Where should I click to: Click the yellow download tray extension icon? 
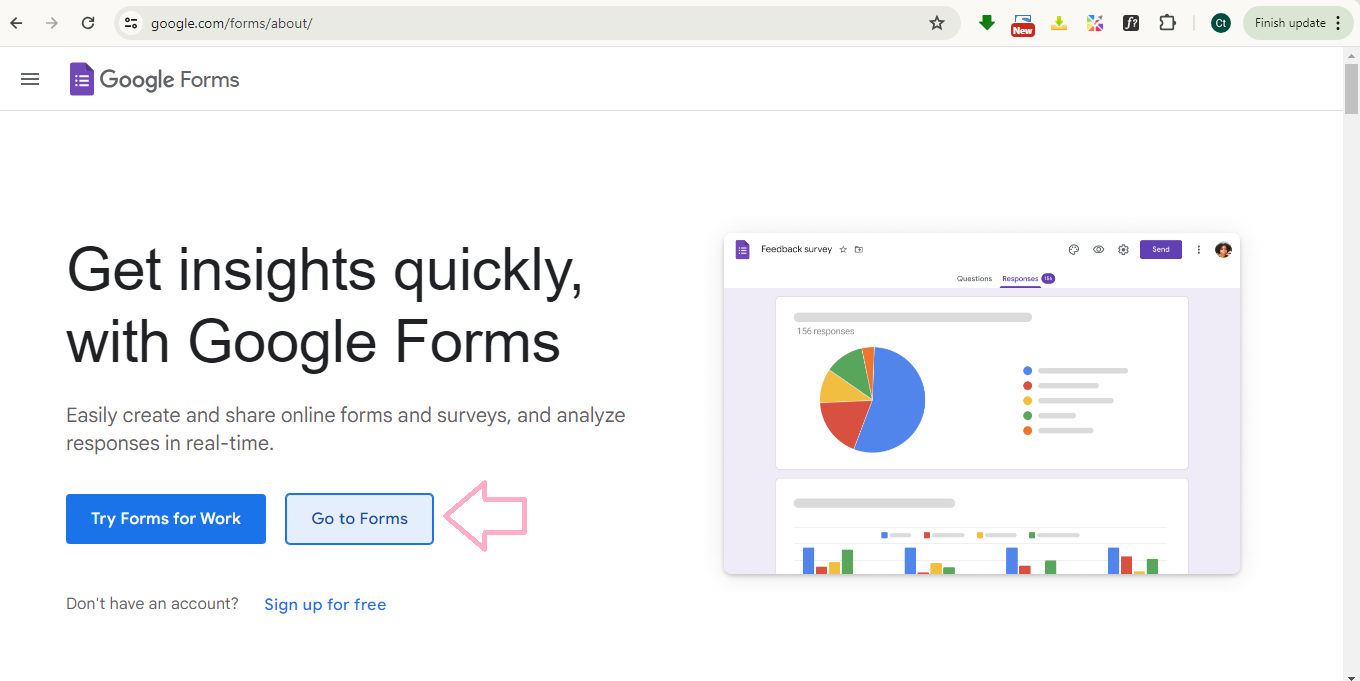click(1059, 23)
